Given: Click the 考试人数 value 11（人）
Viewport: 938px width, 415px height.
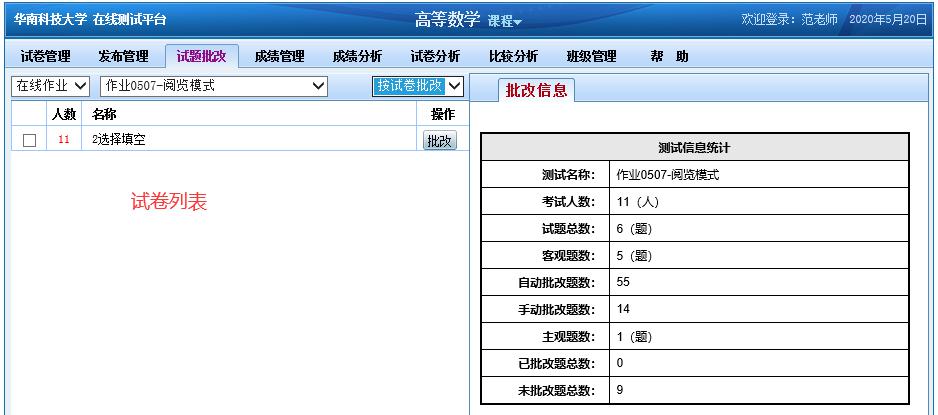Looking at the screenshot, I should (637, 202).
